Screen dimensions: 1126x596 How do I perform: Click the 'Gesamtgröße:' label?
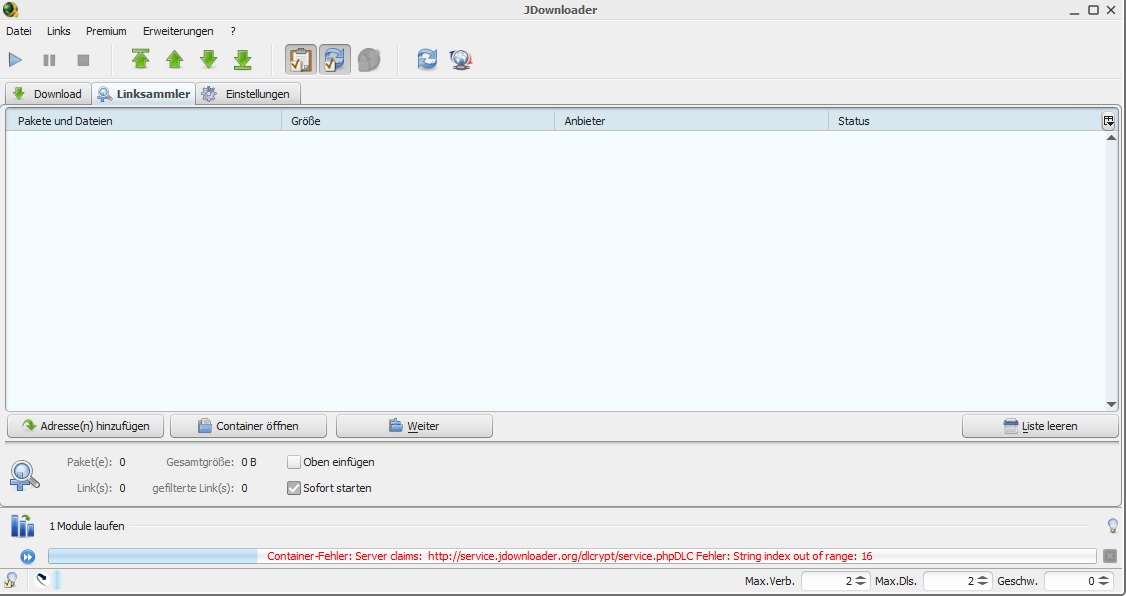click(x=200, y=462)
